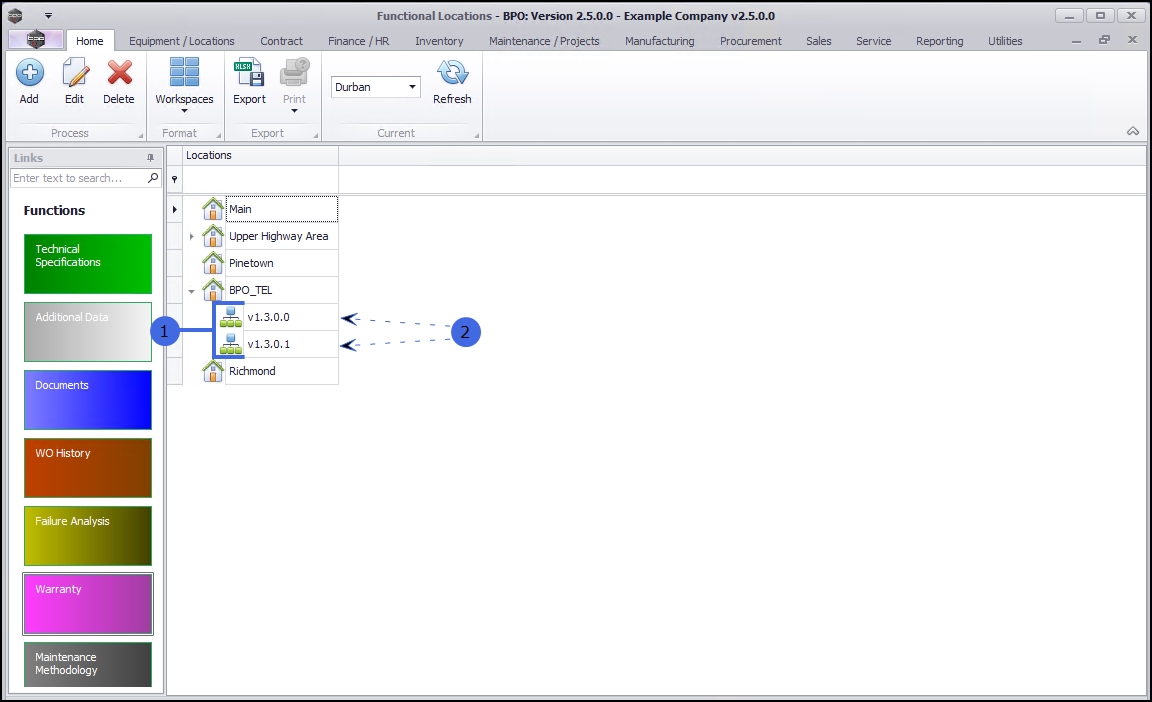Pin the Links panel

pyautogui.click(x=151, y=158)
